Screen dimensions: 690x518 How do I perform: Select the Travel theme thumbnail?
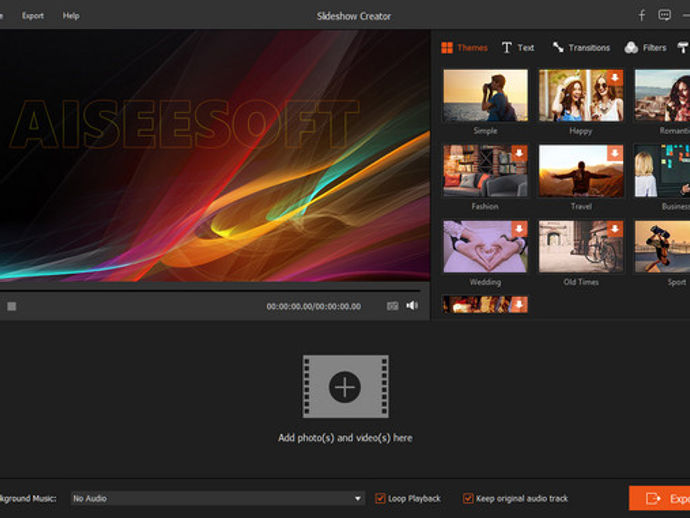coord(581,171)
